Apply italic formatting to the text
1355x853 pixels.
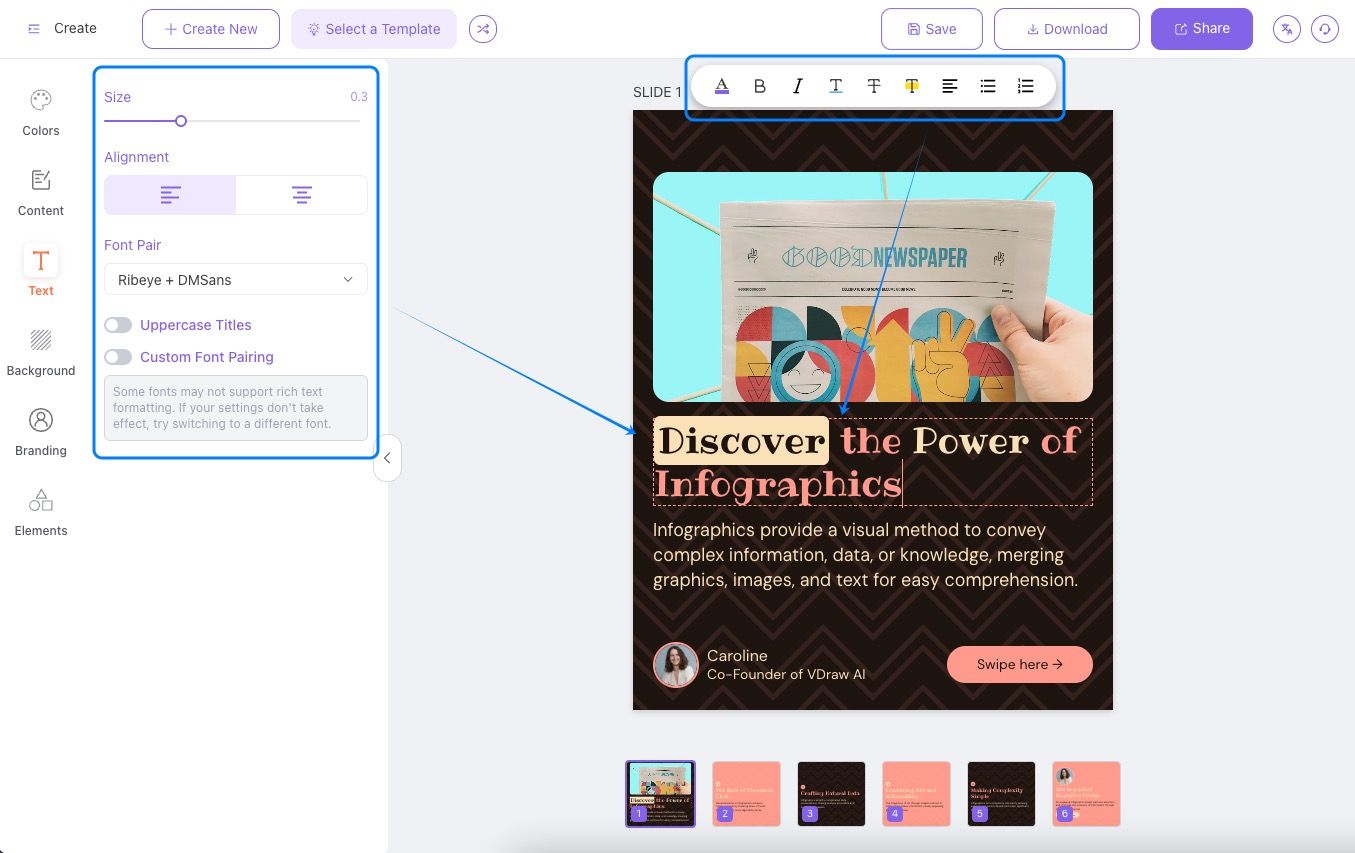[x=797, y=86]
